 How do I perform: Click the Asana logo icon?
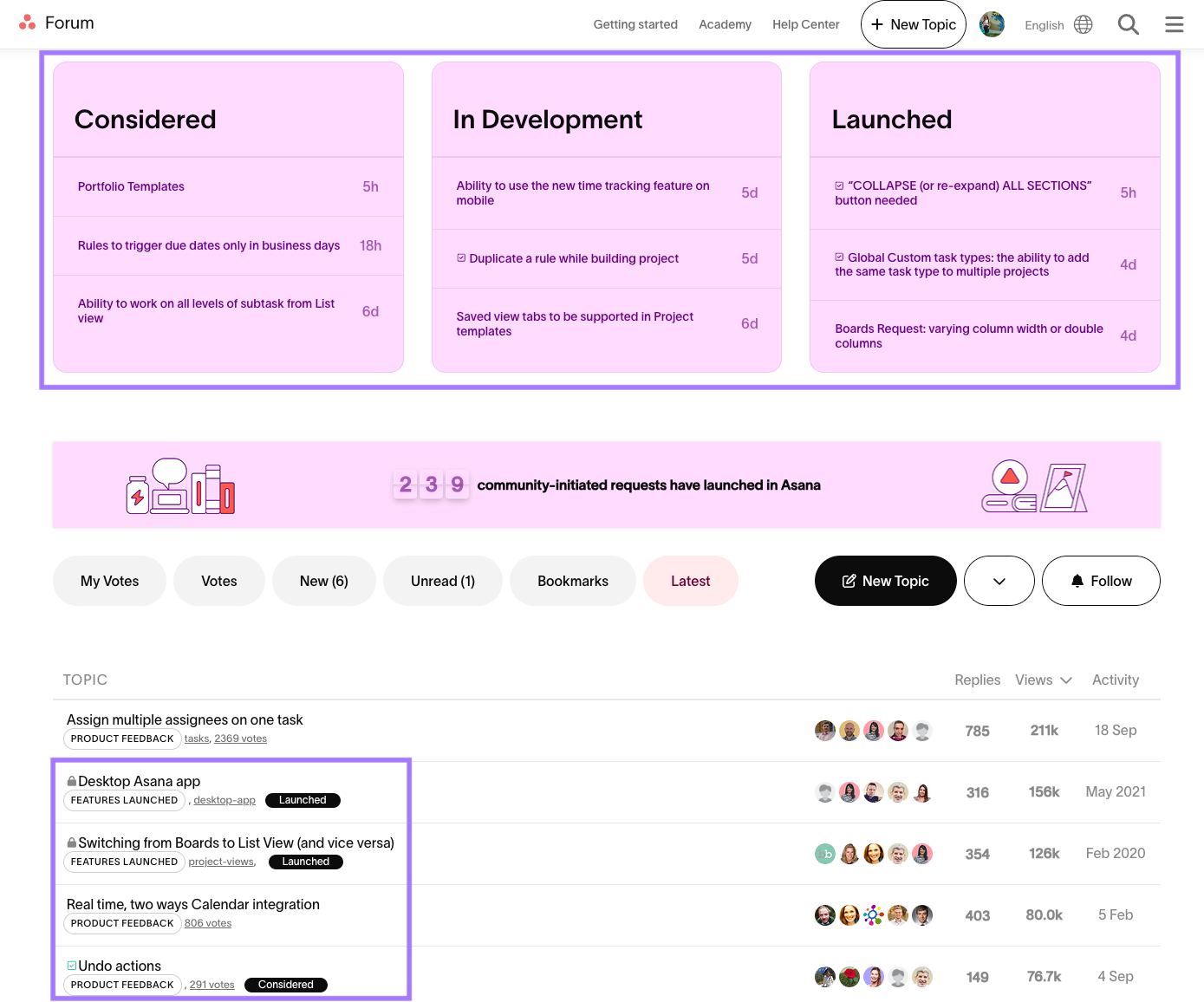(x=28, y=23)
